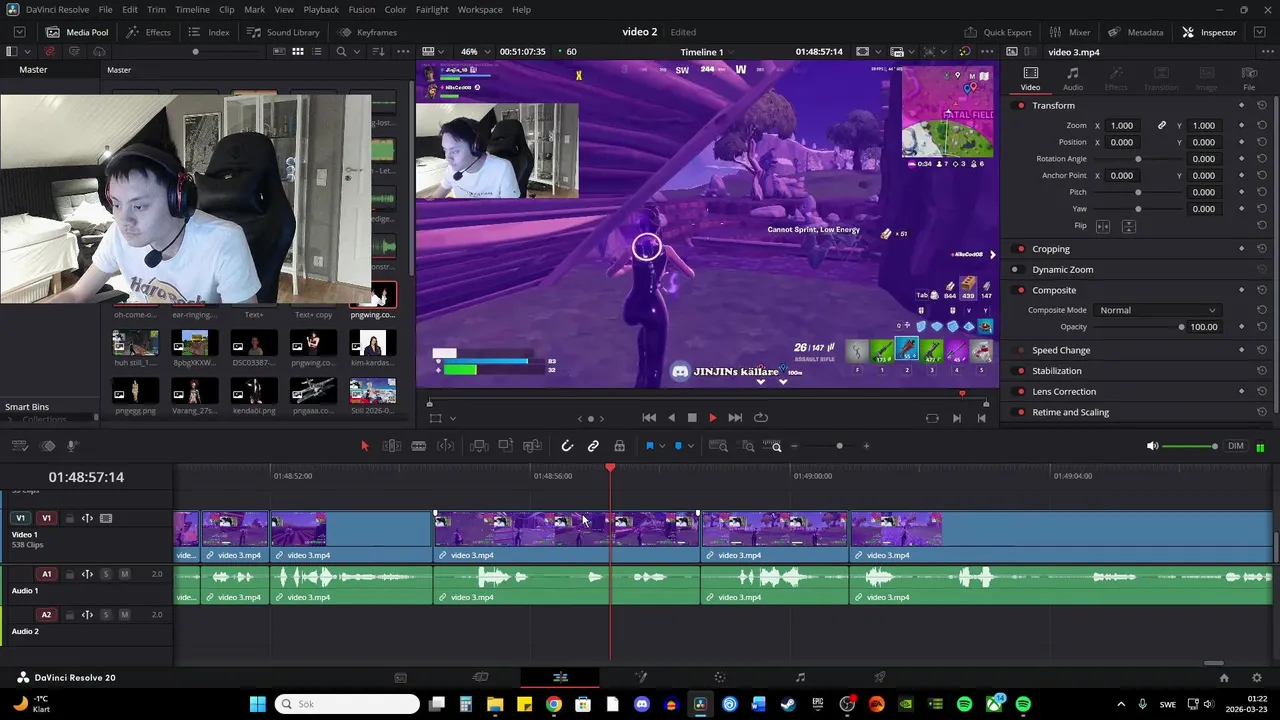Open the Metadata panel
The image size is (1280, 720).
(1135, 32)
